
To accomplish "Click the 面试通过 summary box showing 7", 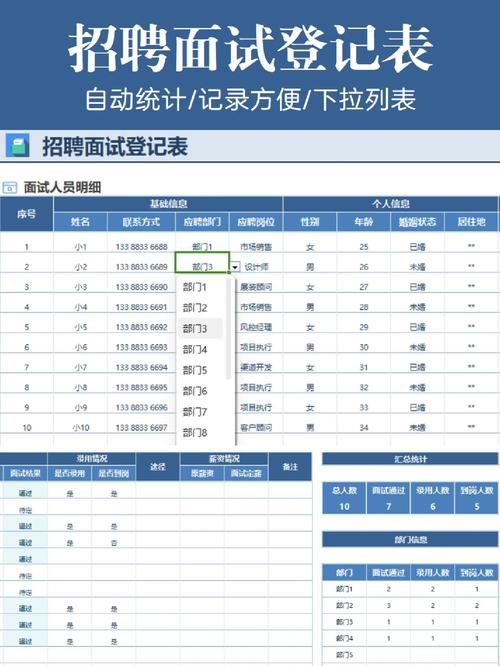I will 388,498.
